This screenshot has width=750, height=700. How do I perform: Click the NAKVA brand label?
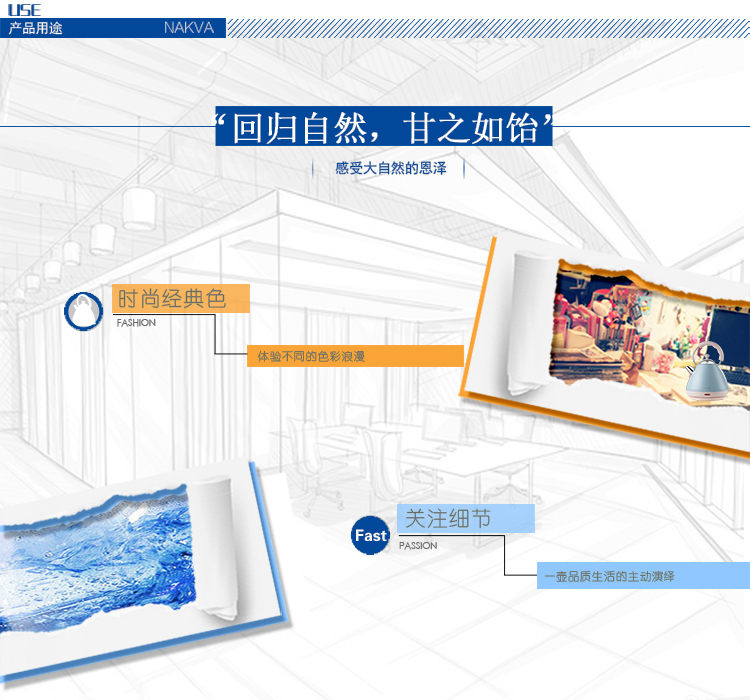[189, 28]
